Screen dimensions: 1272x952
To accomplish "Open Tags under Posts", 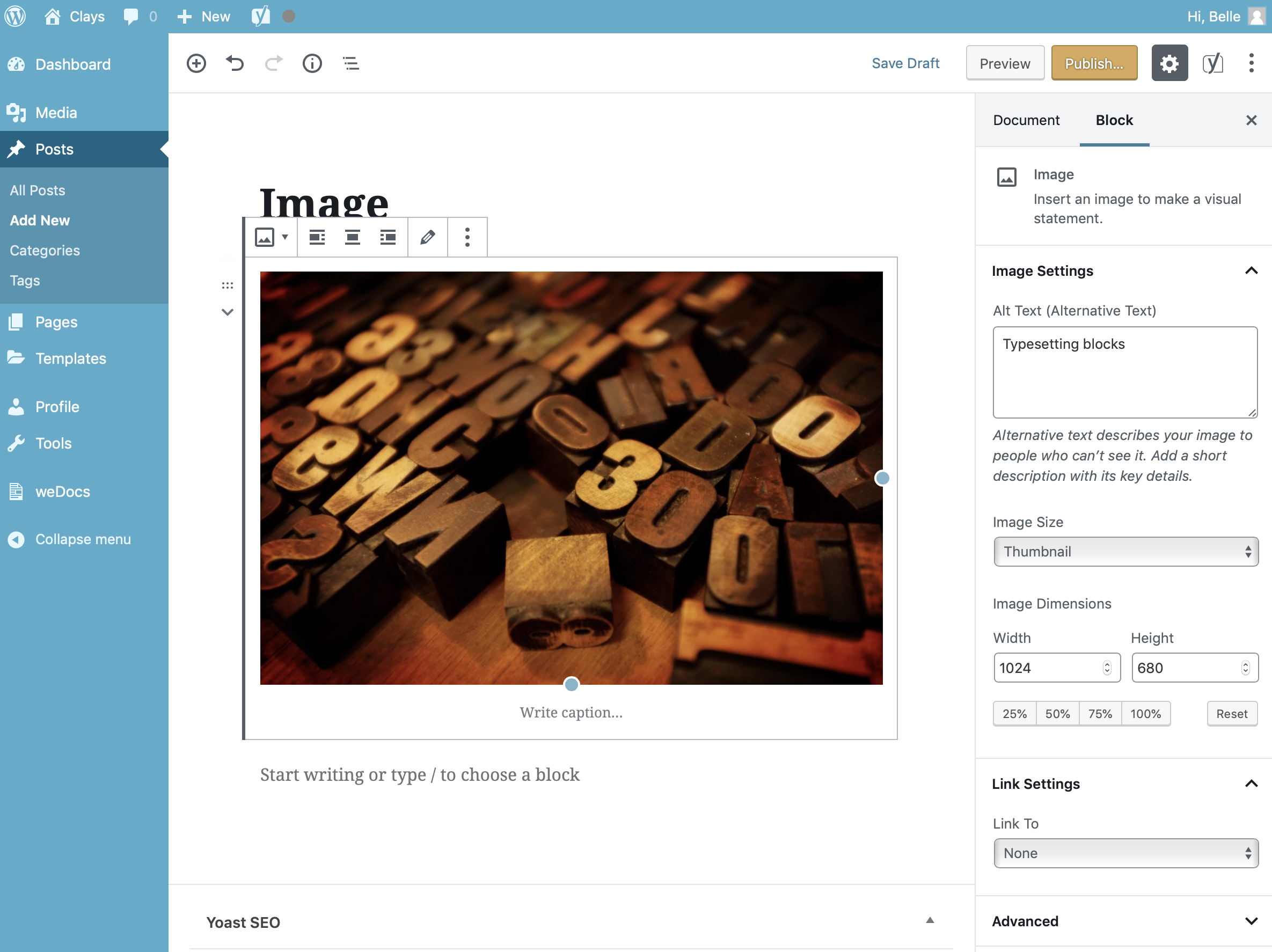I will point(25,281).
